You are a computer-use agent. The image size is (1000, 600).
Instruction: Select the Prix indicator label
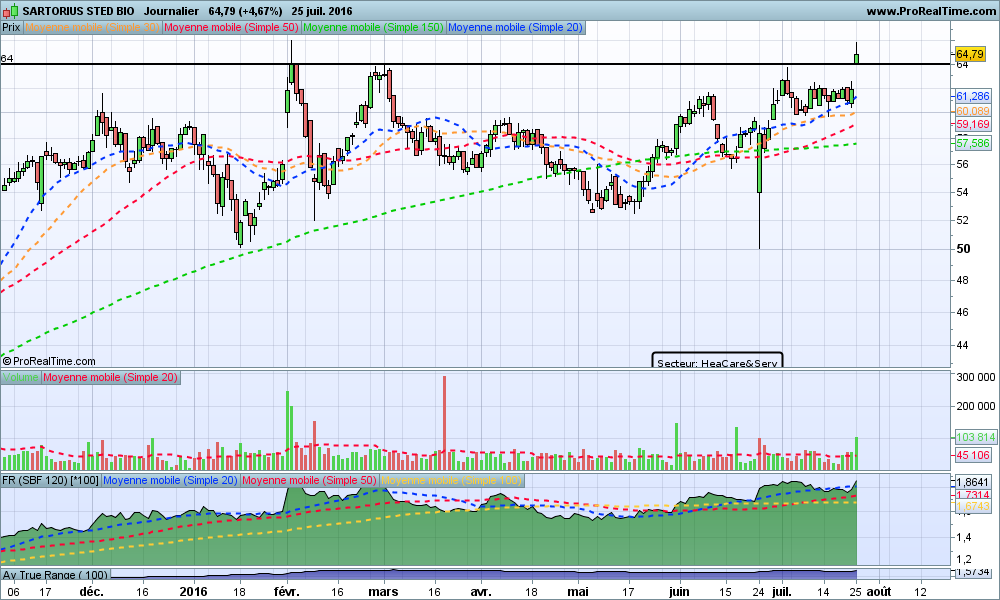[x=11, y=27]
